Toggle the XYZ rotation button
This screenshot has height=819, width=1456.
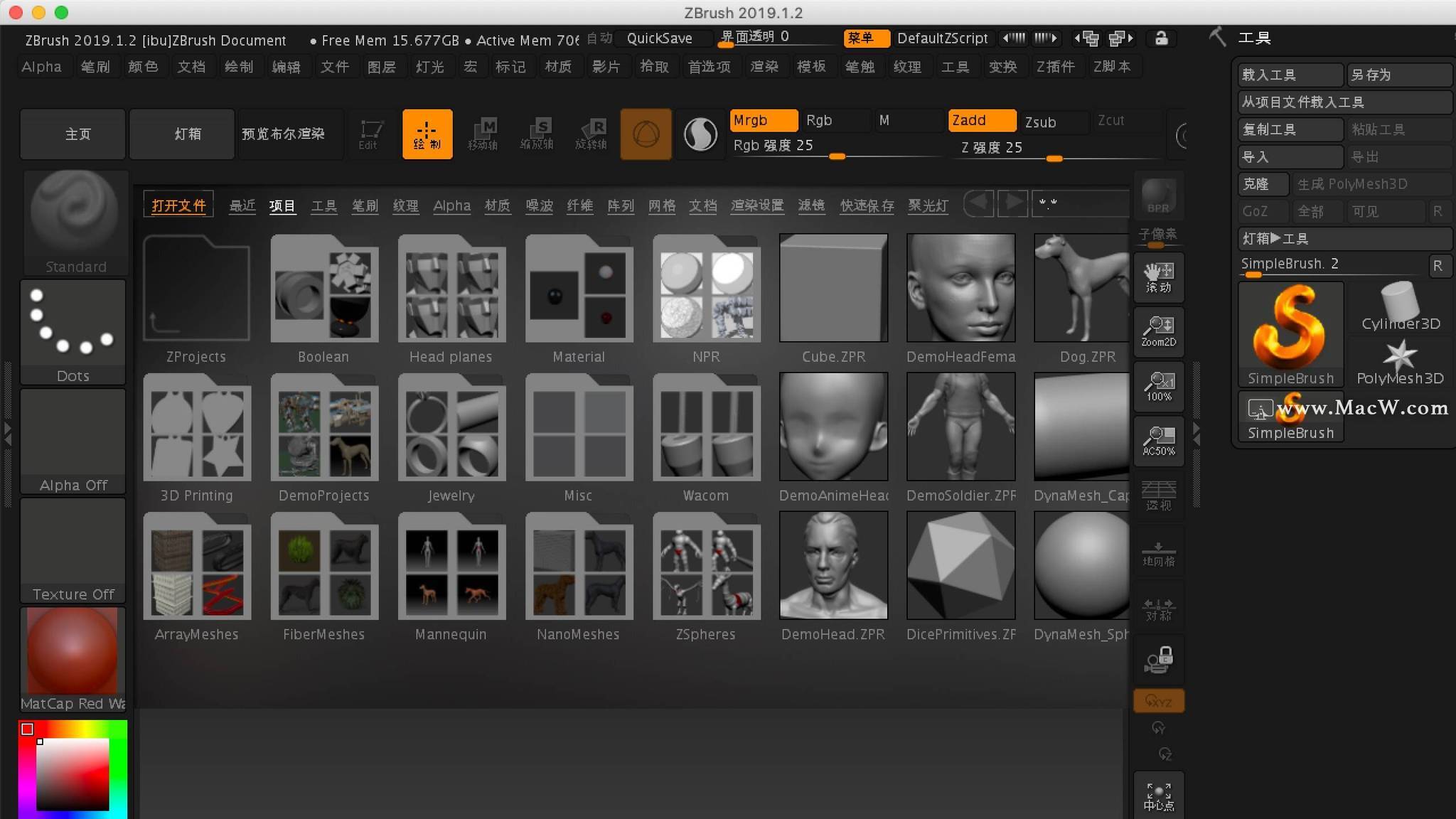click(1159, 701)
